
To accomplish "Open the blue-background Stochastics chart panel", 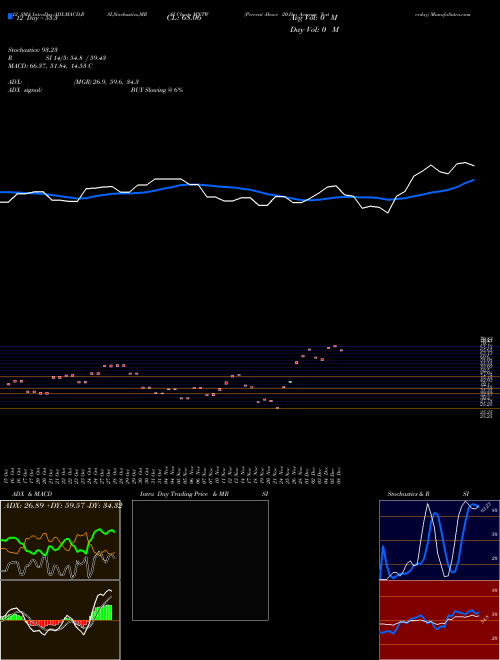I will (439, 540).
